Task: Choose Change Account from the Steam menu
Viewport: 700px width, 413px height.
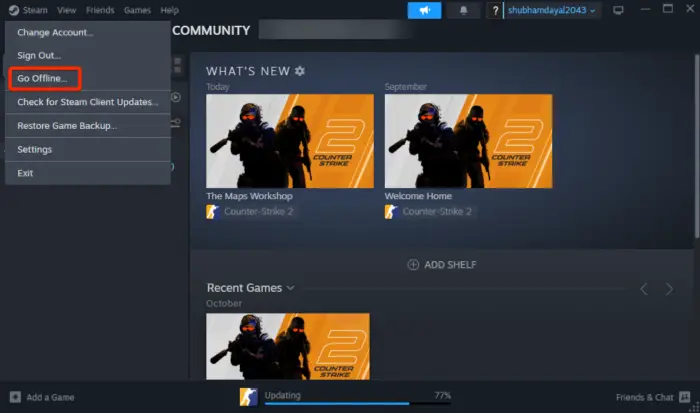Action: (x=88, y=32)
